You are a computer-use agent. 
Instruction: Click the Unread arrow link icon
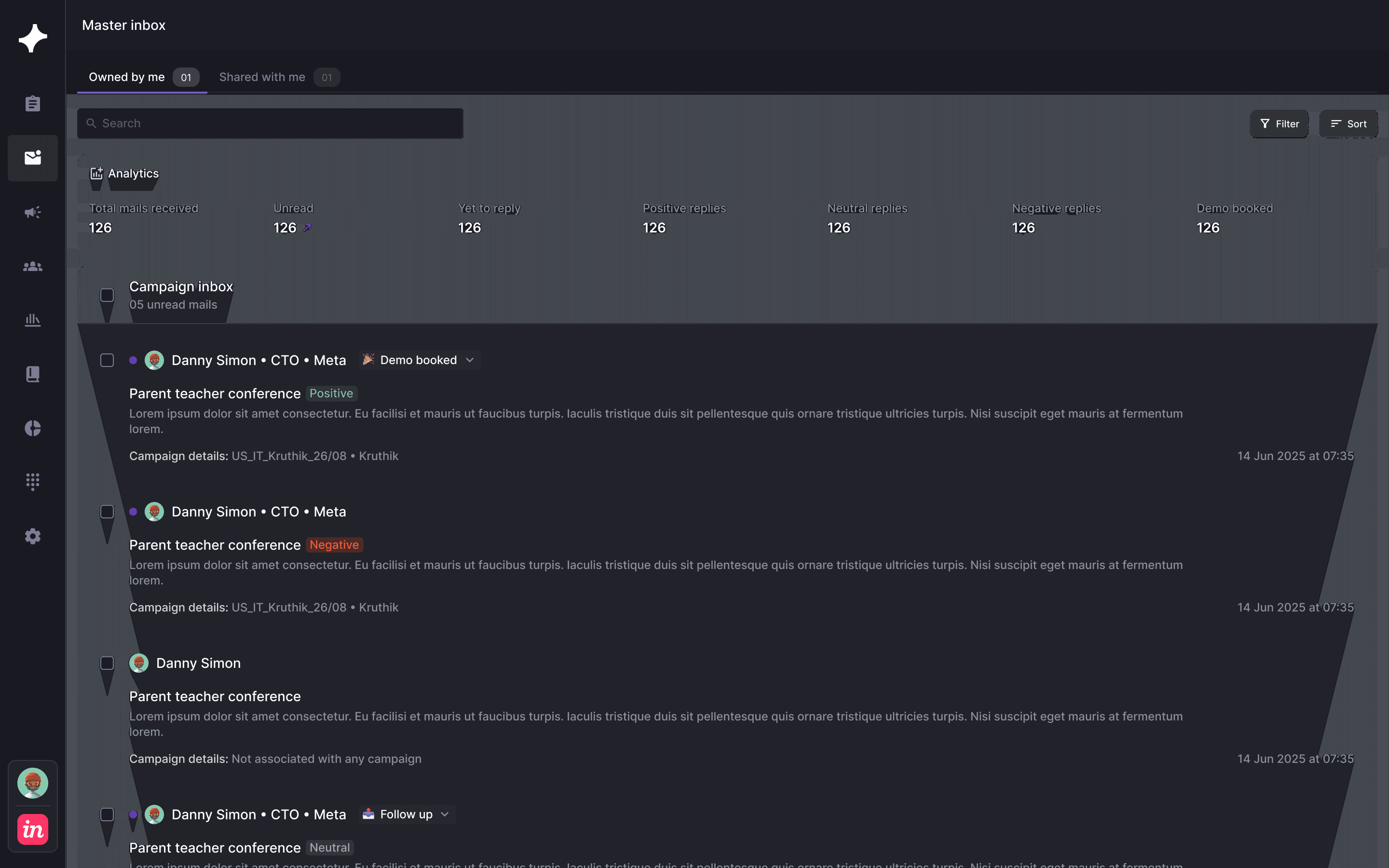(307, 228)
